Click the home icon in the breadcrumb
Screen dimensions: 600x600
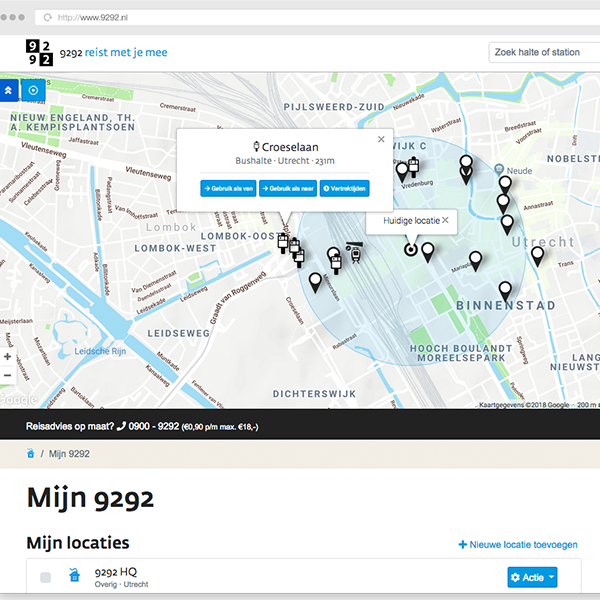(x=31, y=454)
